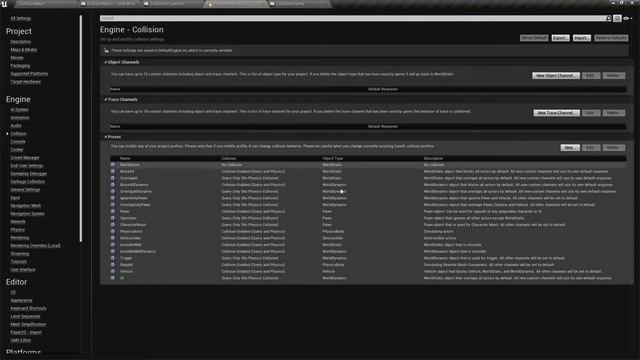This screenshot has width=640, height=360.
Task: Open AI System settings
Action: (x=19, y=110)
